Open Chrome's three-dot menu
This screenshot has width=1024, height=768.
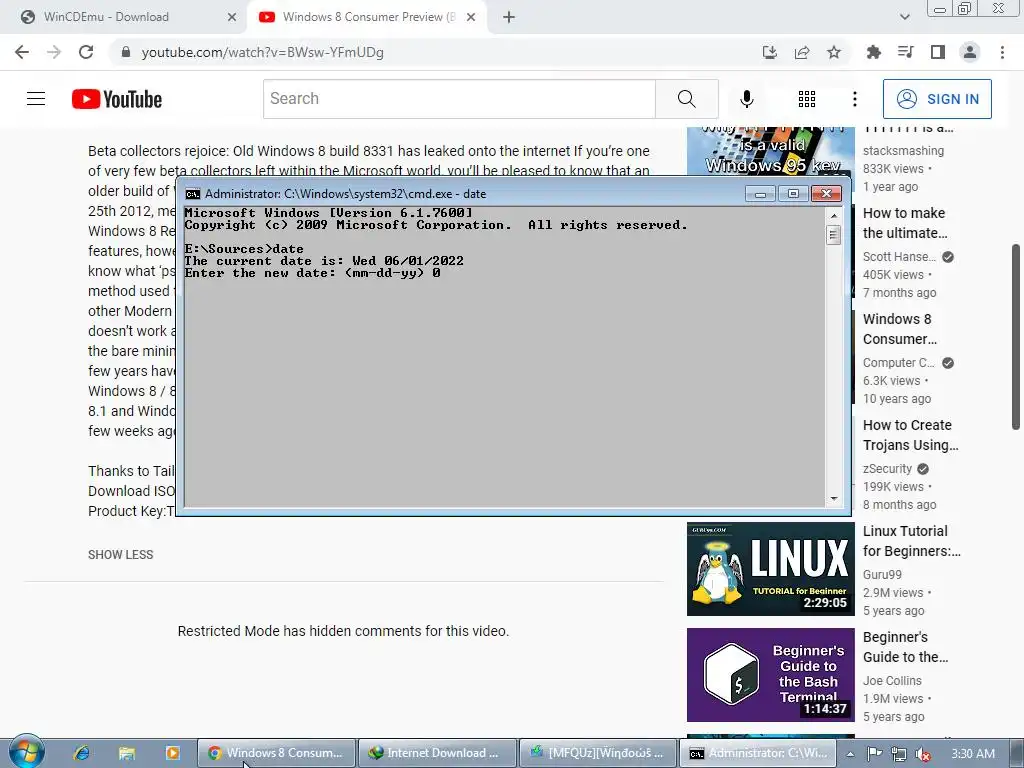[x=1002, y=52]
